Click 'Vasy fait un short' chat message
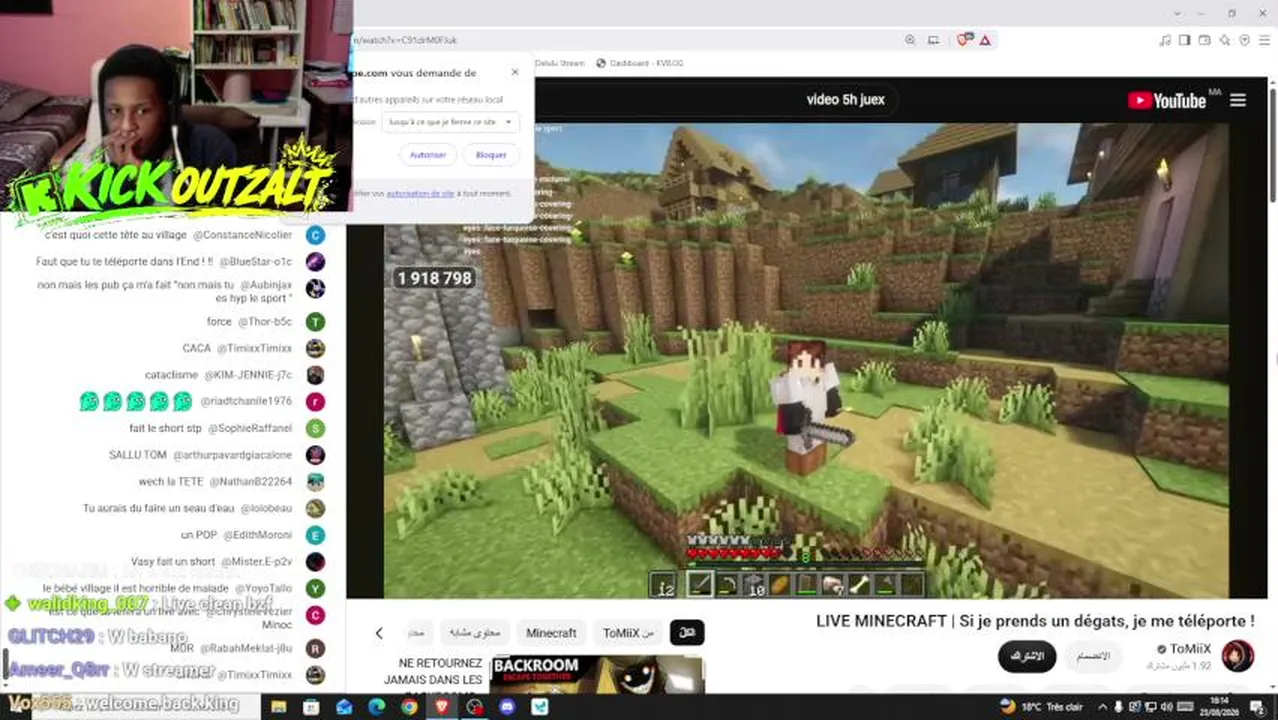This screenshot has width=1278, height=720. [173, 562]
